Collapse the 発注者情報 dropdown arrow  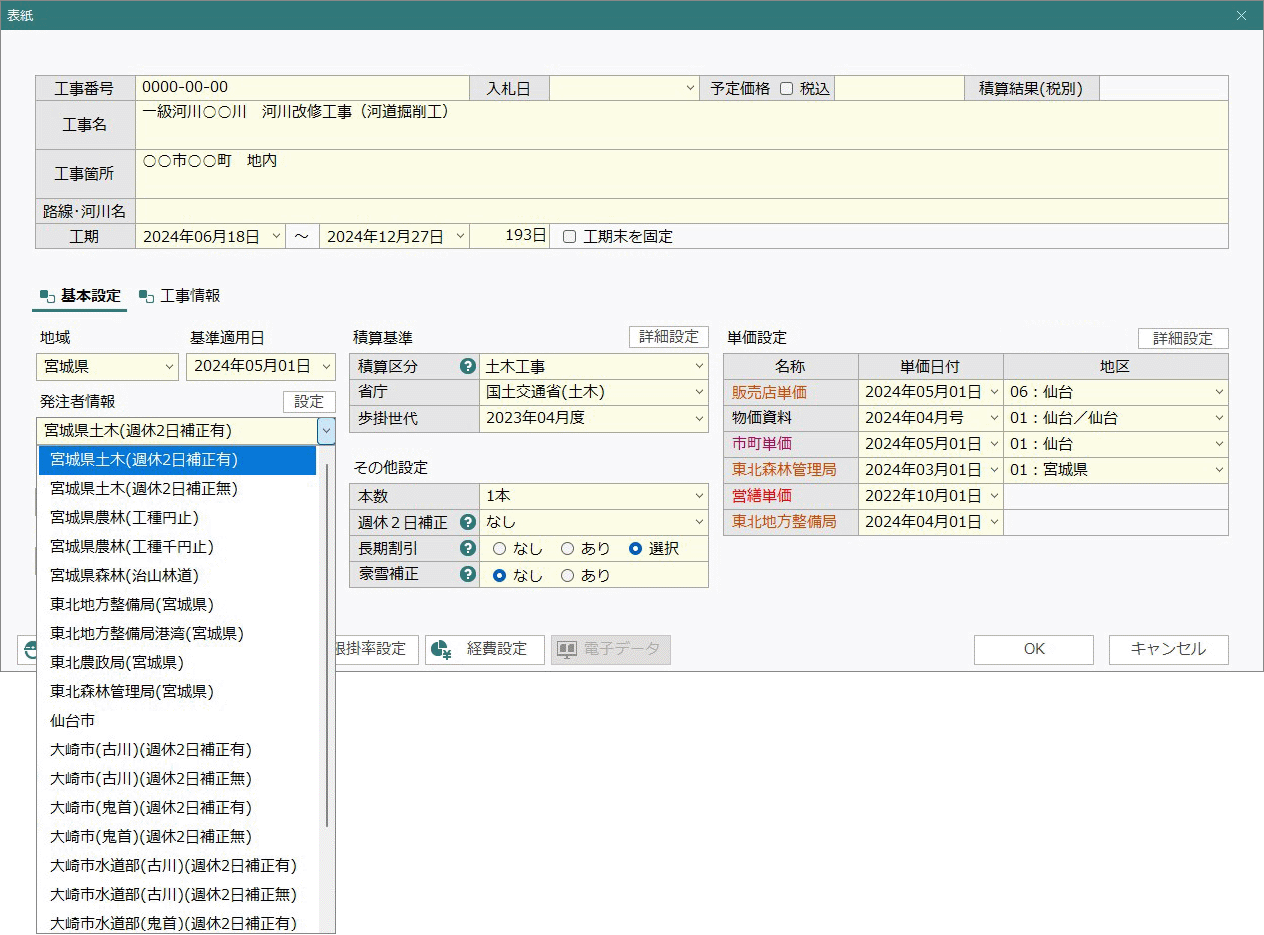326,431
